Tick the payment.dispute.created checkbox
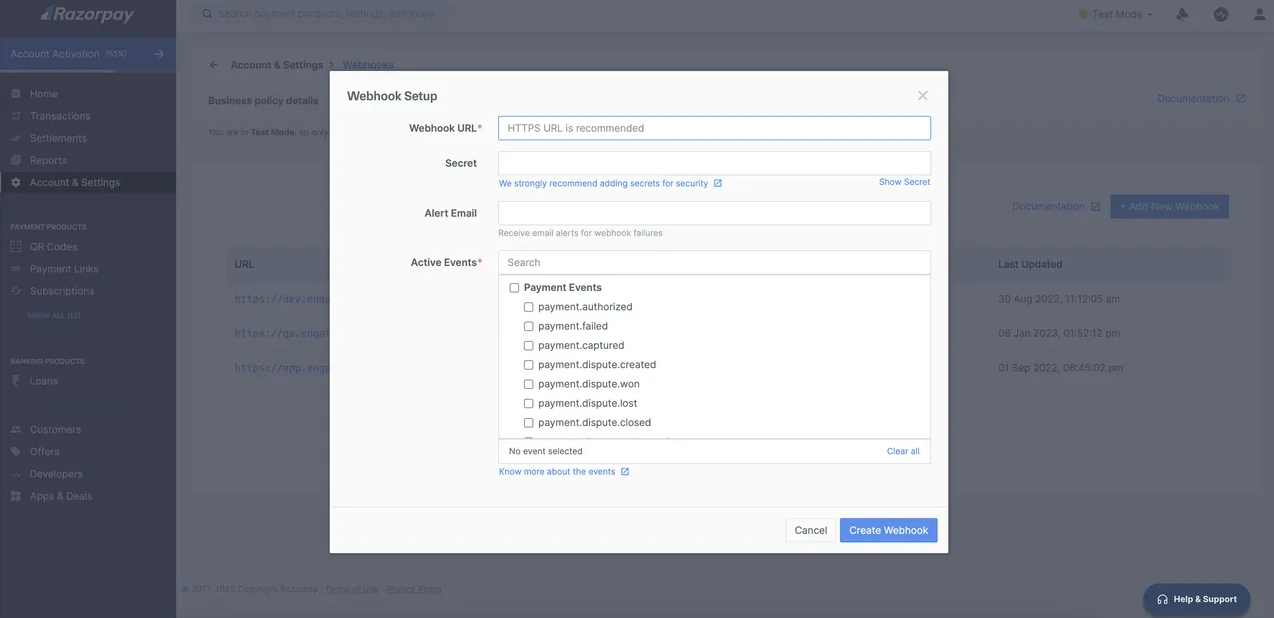Viewport: 1274px width, 618px height. pyautogui.click(x=529, y=365)
